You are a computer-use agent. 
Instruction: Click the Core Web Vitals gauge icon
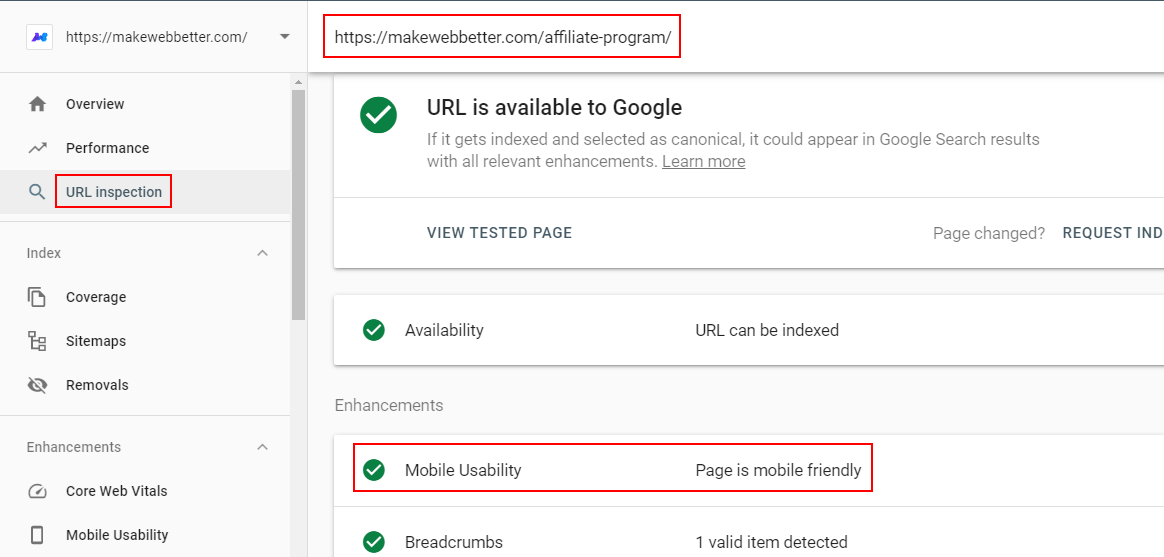[x=37, y=491]
